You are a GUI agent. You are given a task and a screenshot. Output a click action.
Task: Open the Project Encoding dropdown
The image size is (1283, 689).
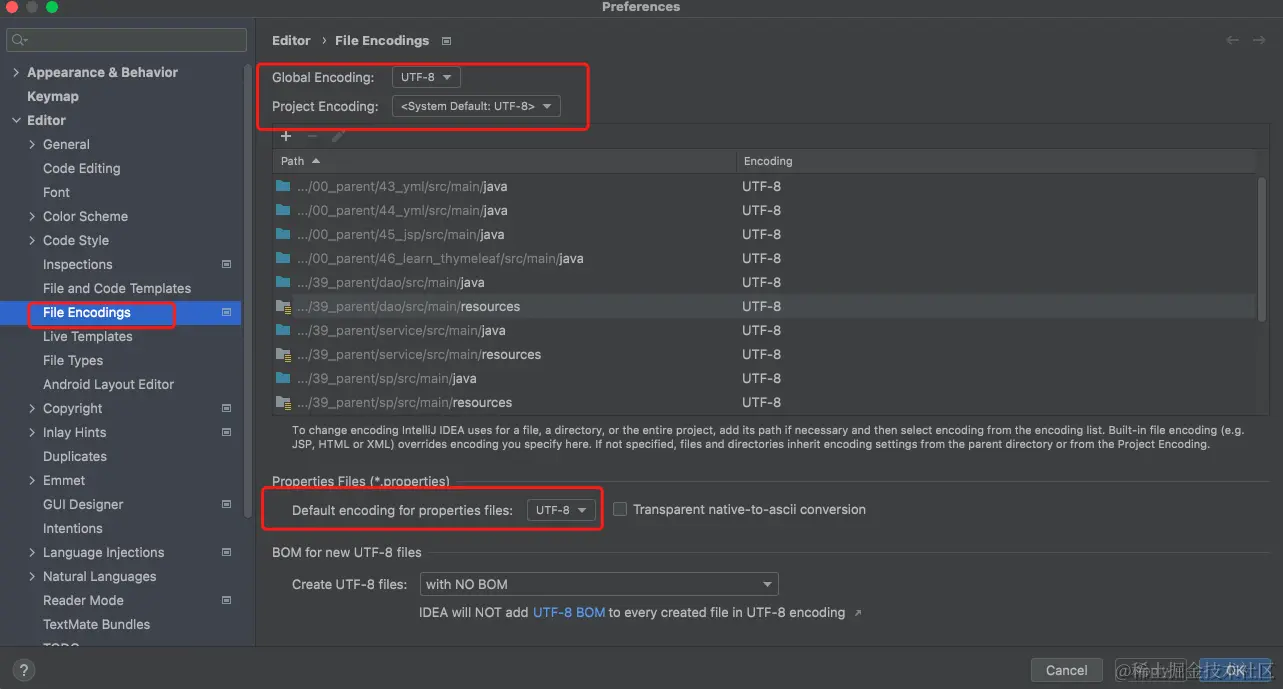pyautogui.click(x=476, y=106)
